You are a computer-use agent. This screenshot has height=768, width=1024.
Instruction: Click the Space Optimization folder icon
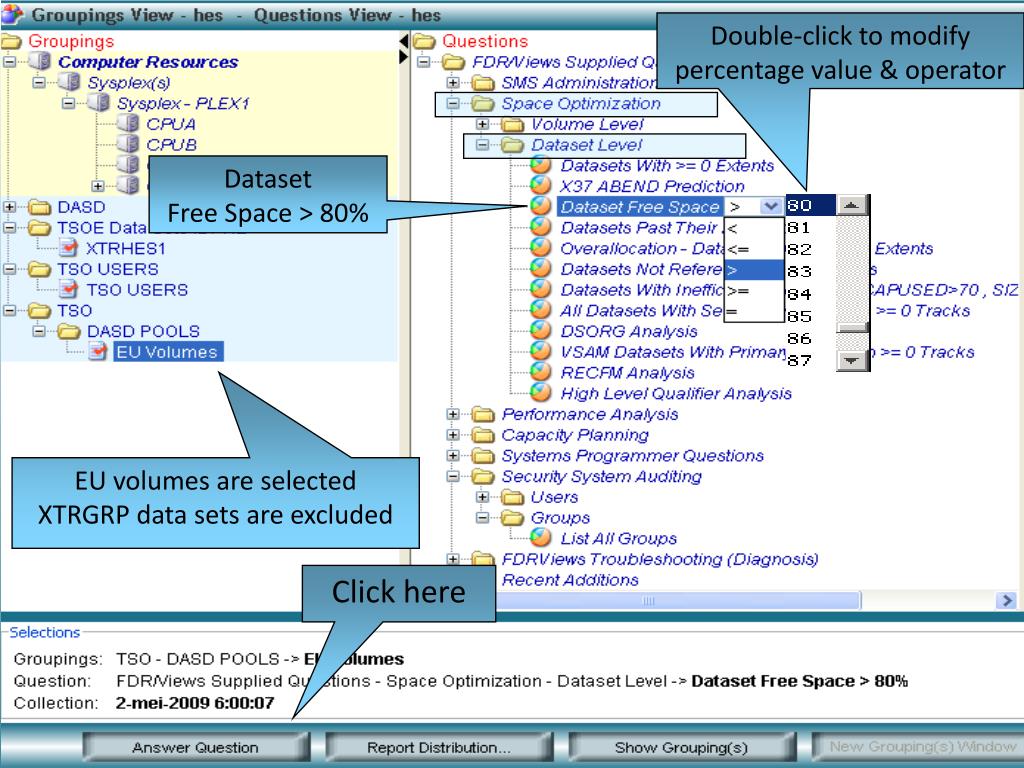pyautogui.click(x=483, y=103)
